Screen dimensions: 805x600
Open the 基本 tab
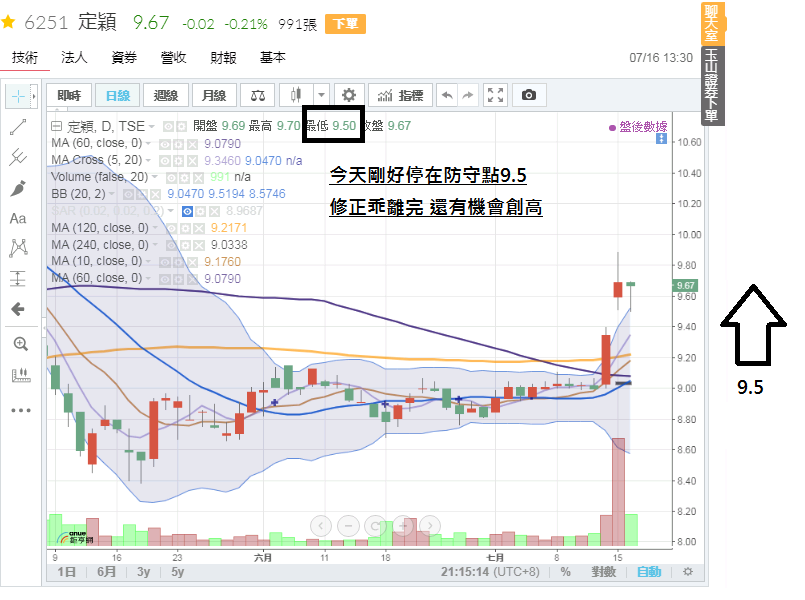pyautogui.click(x=272, y=57)
